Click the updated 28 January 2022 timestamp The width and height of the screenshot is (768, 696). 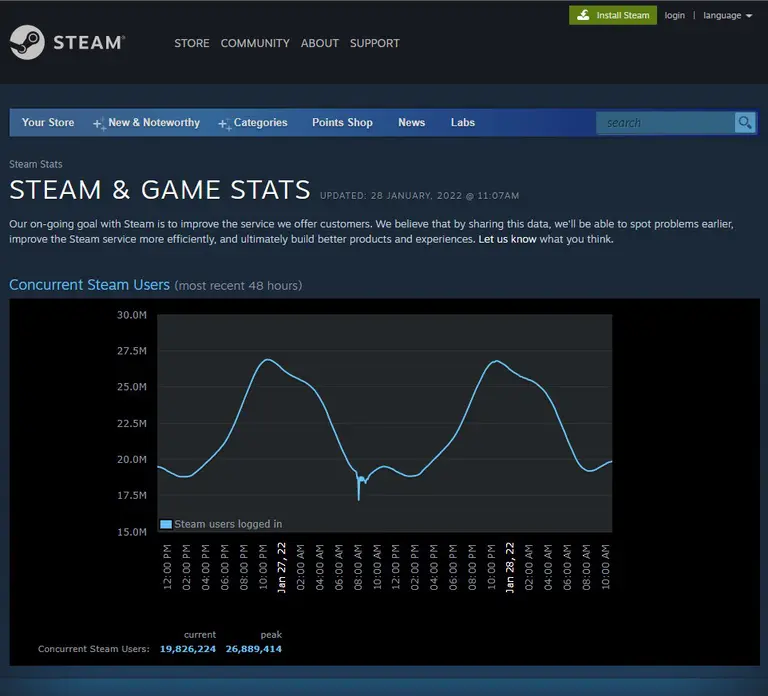(x=420, y=195)
